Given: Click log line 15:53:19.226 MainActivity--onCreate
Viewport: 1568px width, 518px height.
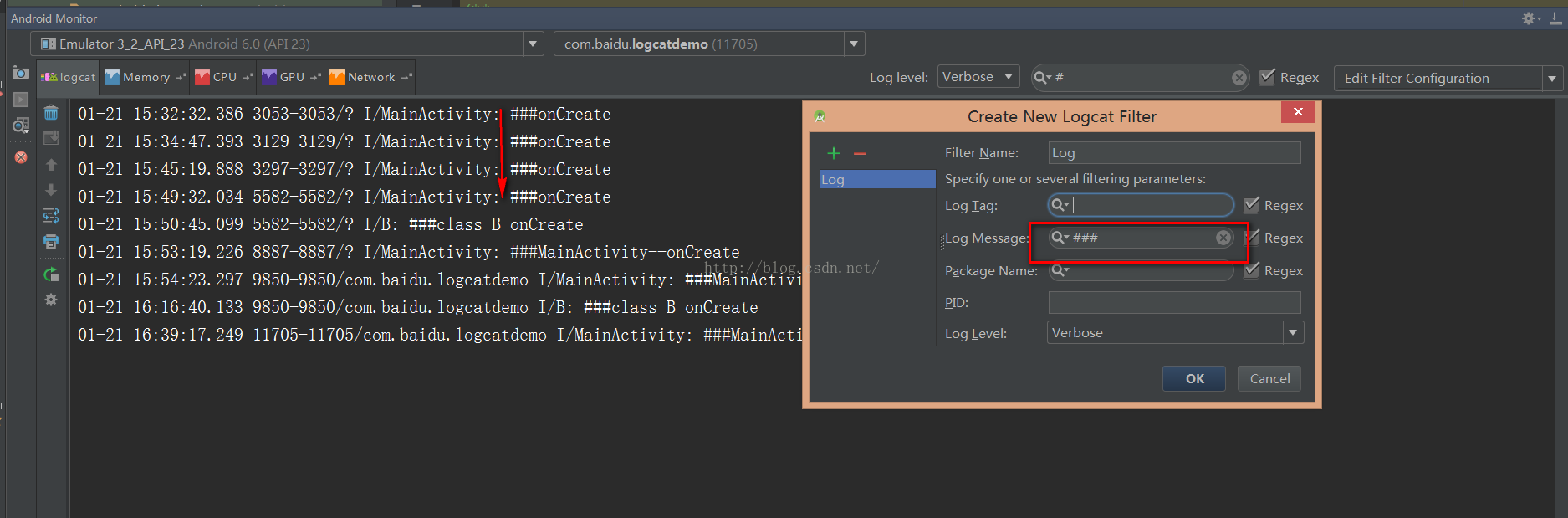Looking at the screenshot, I should click(409, 252).
